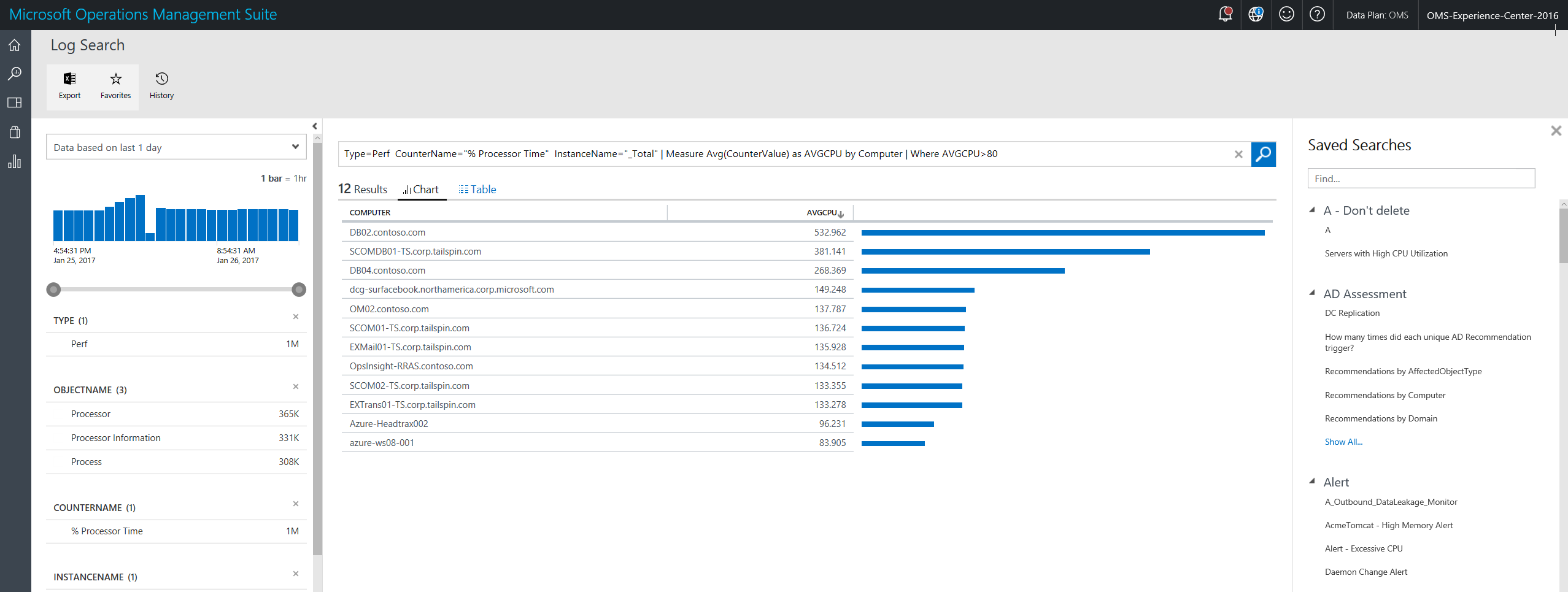Image resolution: width=1568 pixels, height=592 pixels.
Task: Click the Saved Searches panel scrollbar
Action: point(1563,236)
